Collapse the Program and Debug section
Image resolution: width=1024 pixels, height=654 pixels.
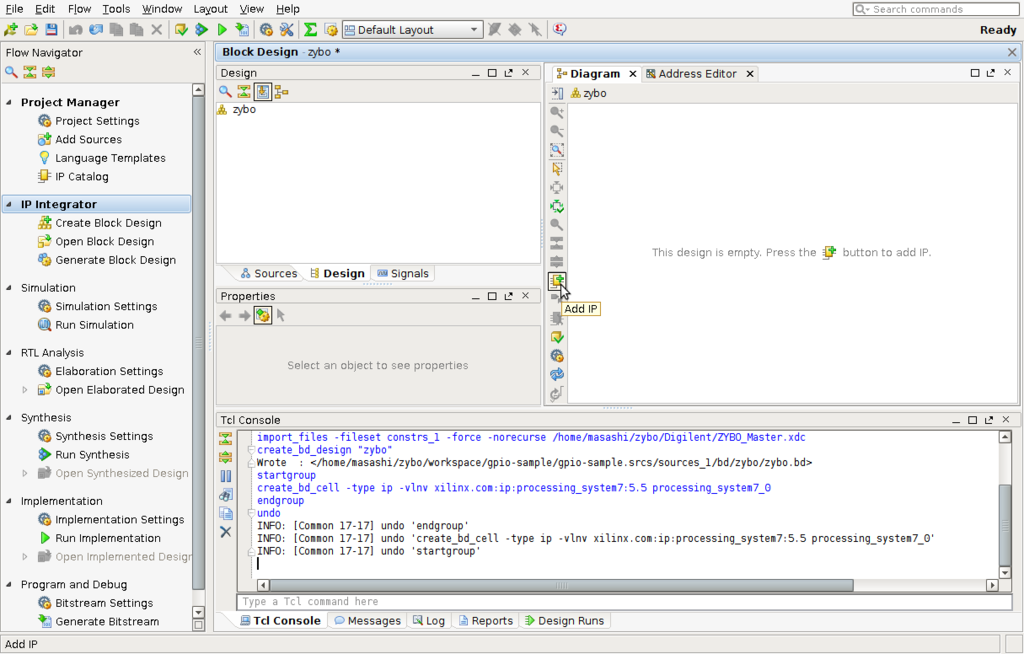point(9,584)
